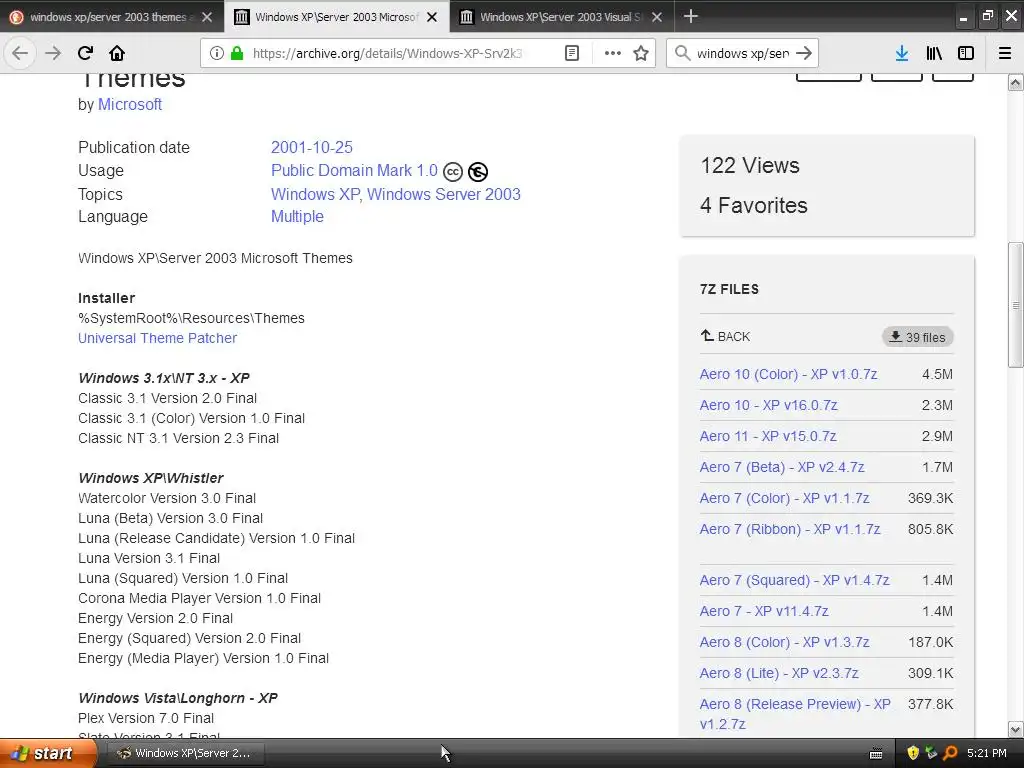Download Aero 7 - XP v11.4.7z
Image resolution: width=1024 pixels, height=768 pixels.
point(763,611)
